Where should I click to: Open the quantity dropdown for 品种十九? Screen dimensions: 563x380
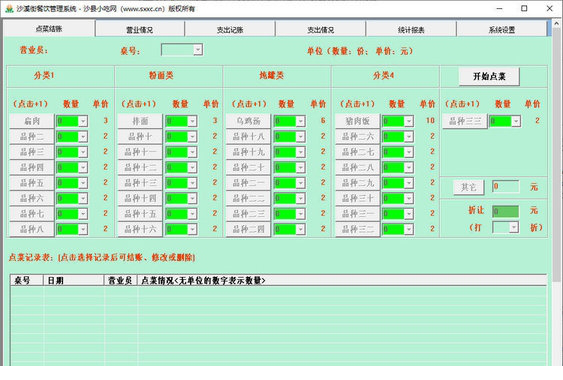(x=301, y=152)
